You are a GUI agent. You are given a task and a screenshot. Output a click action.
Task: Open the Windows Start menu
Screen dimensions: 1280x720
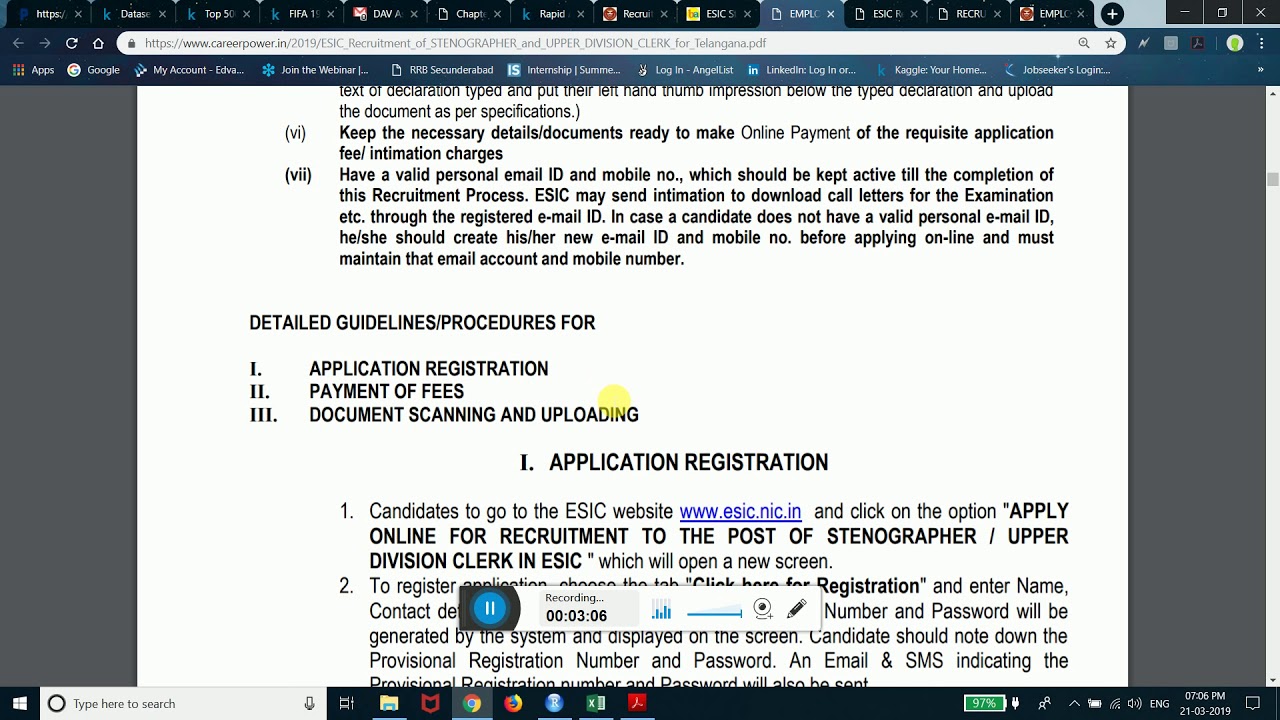pyautogui.click(x=20, y=703)
